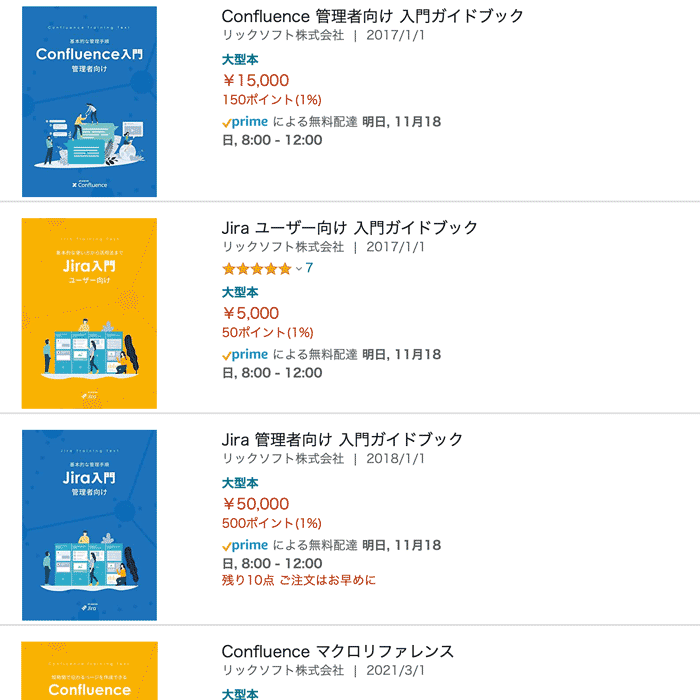Click the five-star rating for Jira ユーザー向け
The height and width of the screenshot is (700, 700).
(257, 269)
